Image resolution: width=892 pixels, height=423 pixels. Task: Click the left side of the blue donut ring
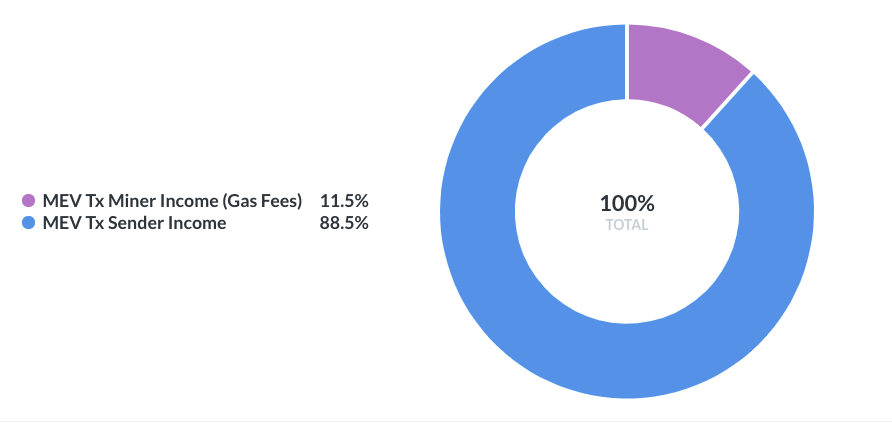(478, 211)
